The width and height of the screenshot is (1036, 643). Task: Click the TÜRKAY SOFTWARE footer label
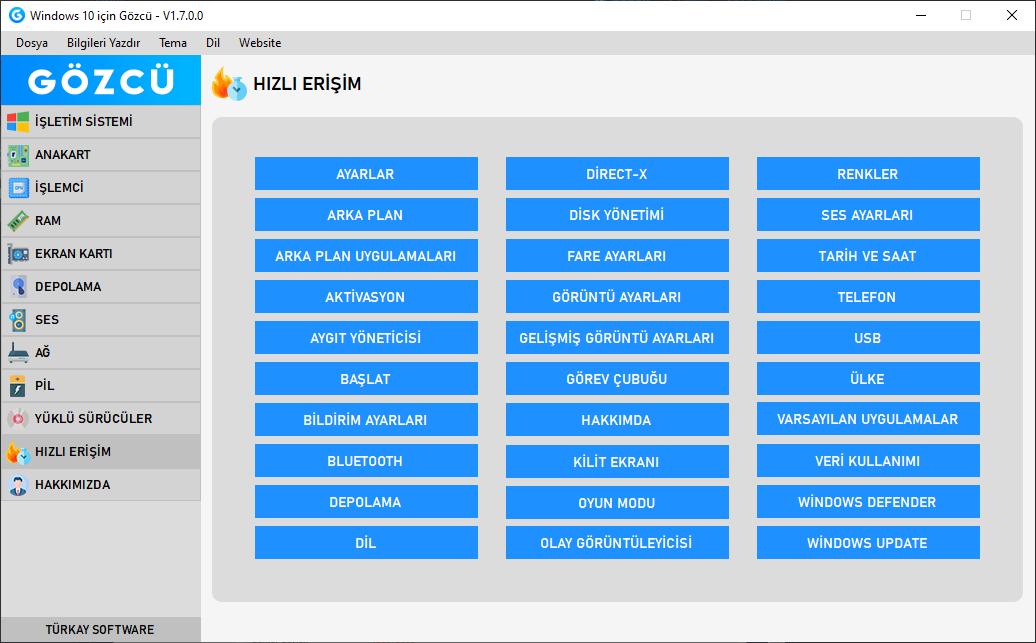point(100,630)
